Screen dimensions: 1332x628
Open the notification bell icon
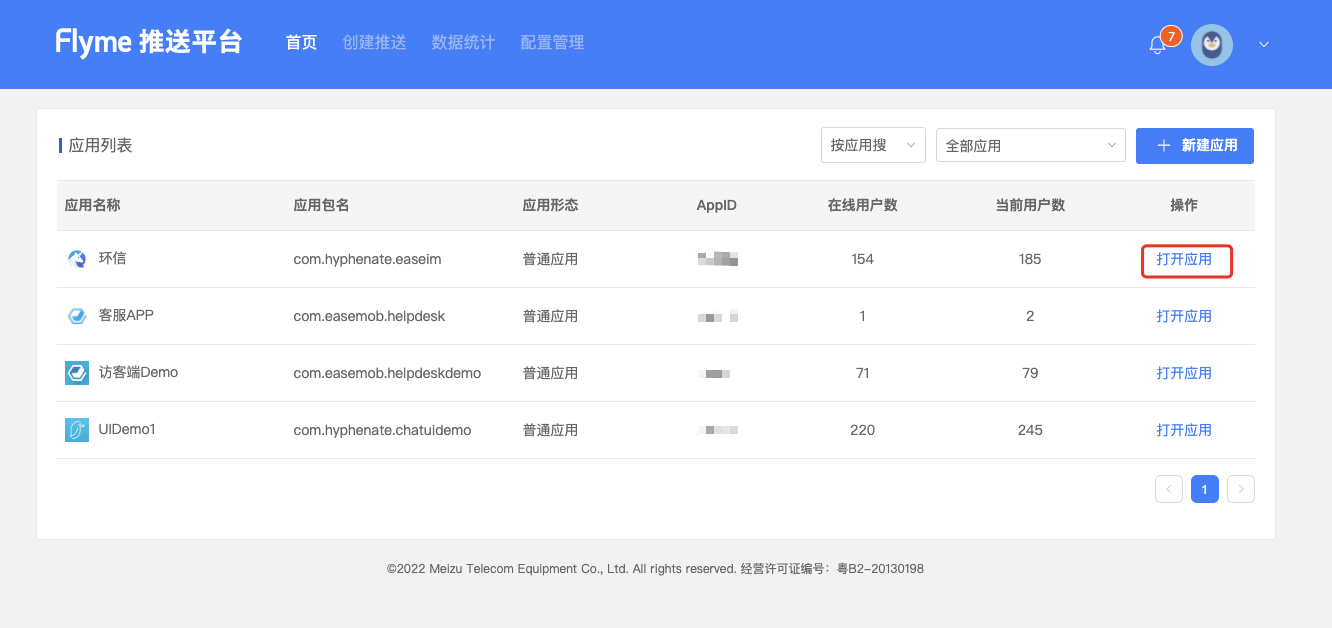tap(1157, 46)
